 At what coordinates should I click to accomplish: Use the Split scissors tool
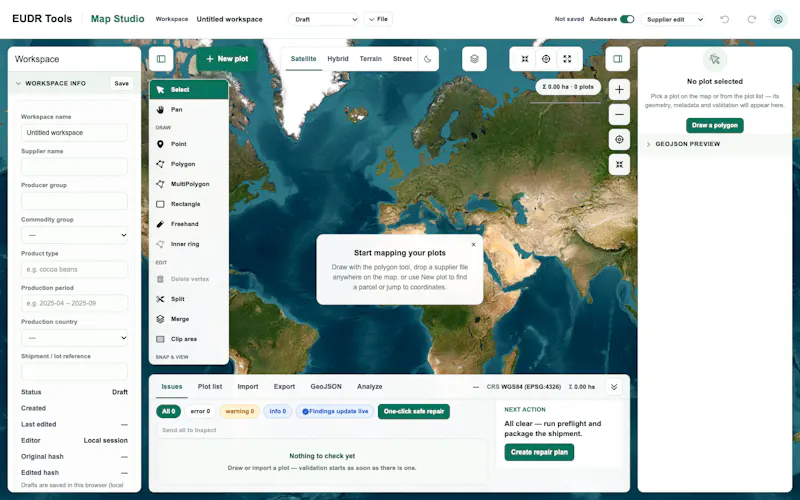point(188,299)
